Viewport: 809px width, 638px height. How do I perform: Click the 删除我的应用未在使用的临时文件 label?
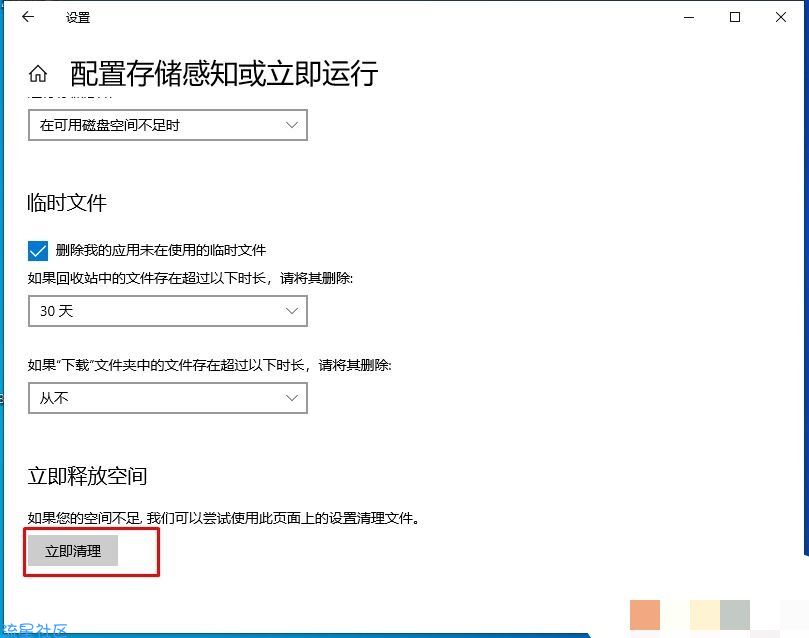(160, 251)
